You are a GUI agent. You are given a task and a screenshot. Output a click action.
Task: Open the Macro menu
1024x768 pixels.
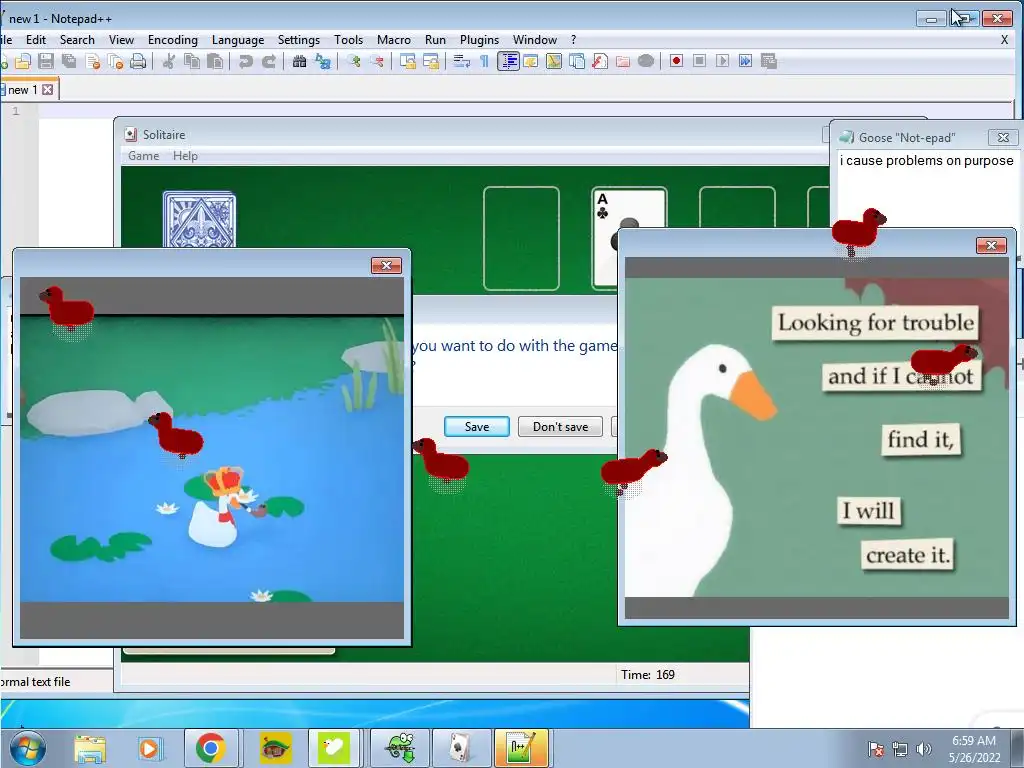click(394, 40)
